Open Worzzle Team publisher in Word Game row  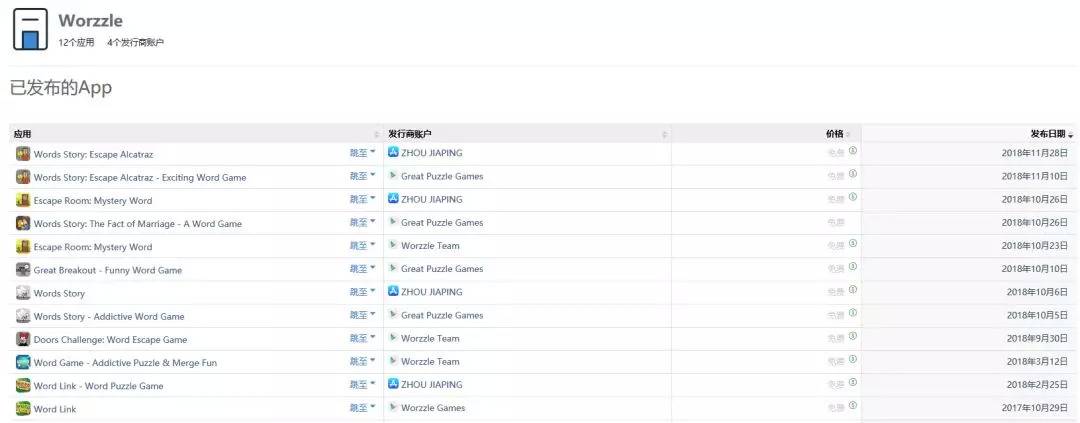point(430,362)
